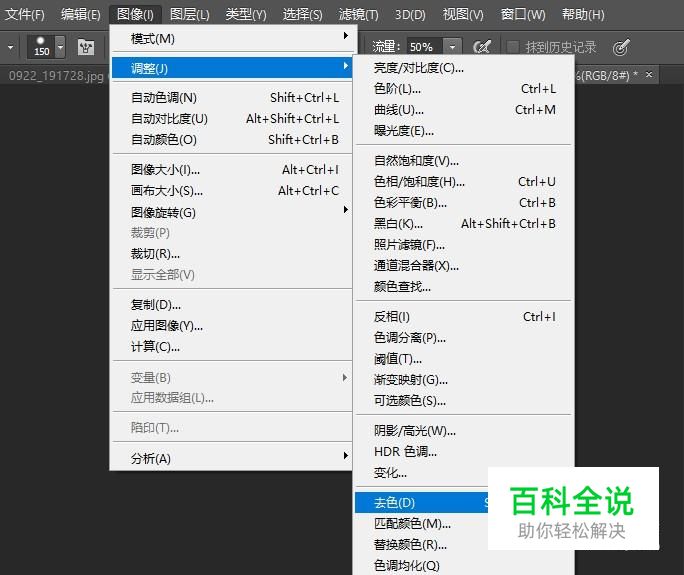Open the 帮助(H) menu
This screenshot has height=575, width=684.
point(583,14)
